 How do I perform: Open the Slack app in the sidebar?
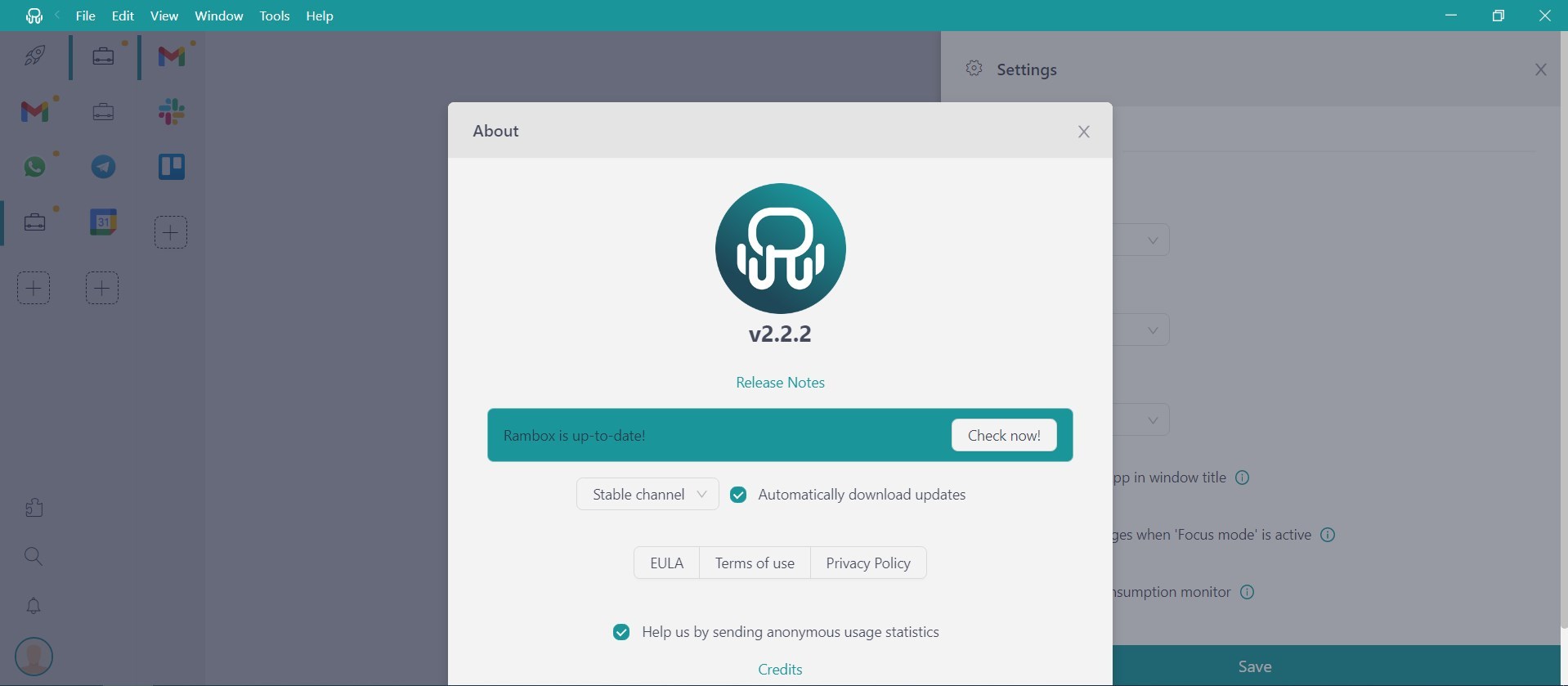point(172,111)
